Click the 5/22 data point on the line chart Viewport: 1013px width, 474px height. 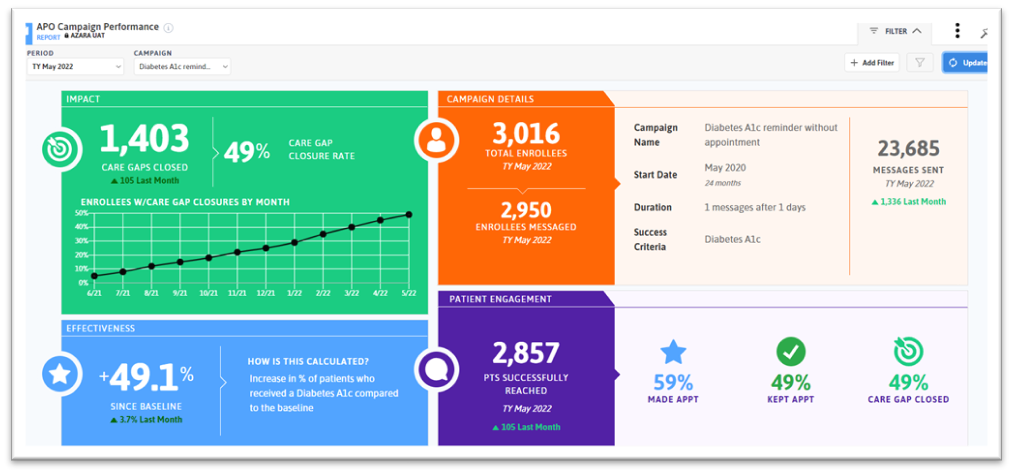pos(409,214)
